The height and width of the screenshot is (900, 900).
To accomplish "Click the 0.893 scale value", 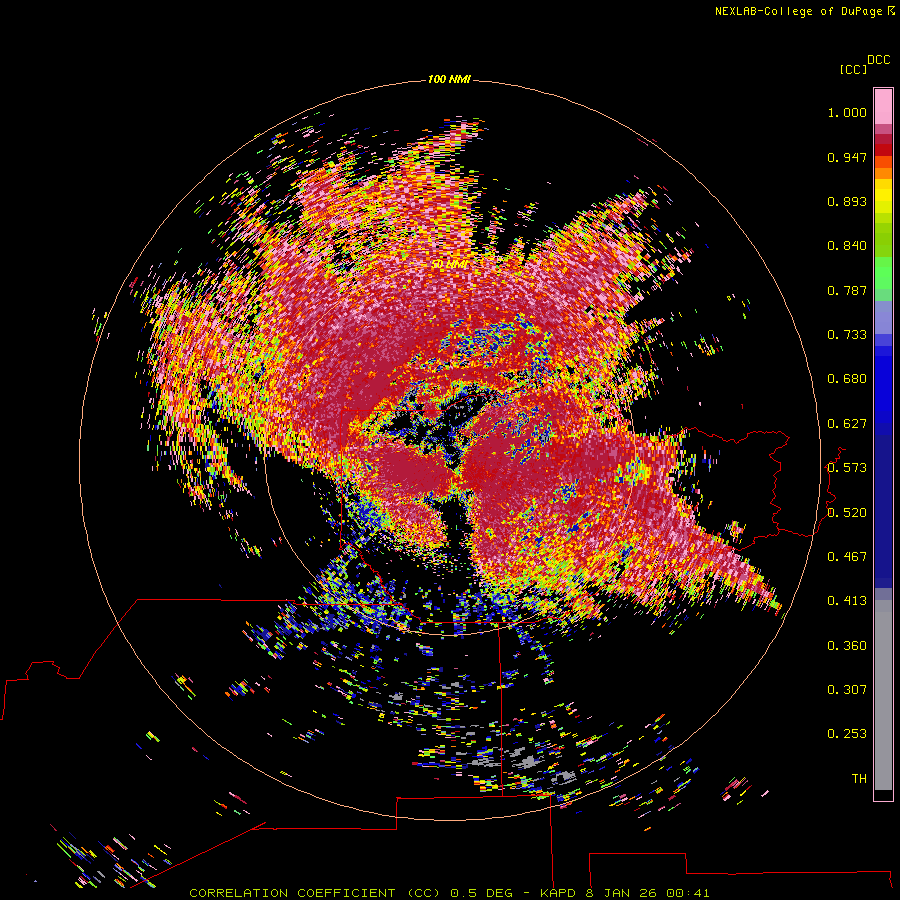I will [847, 201].
